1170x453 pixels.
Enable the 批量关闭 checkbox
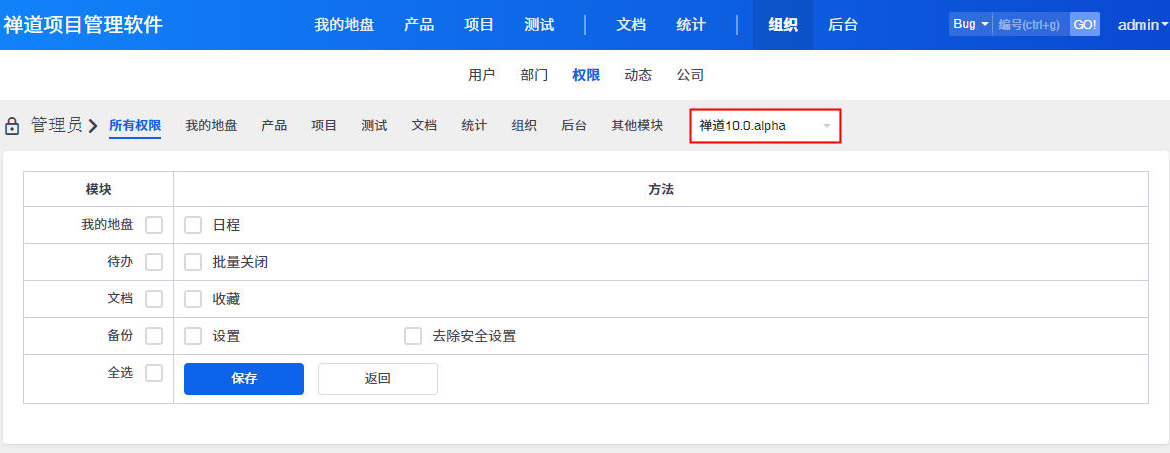[193, 262]
